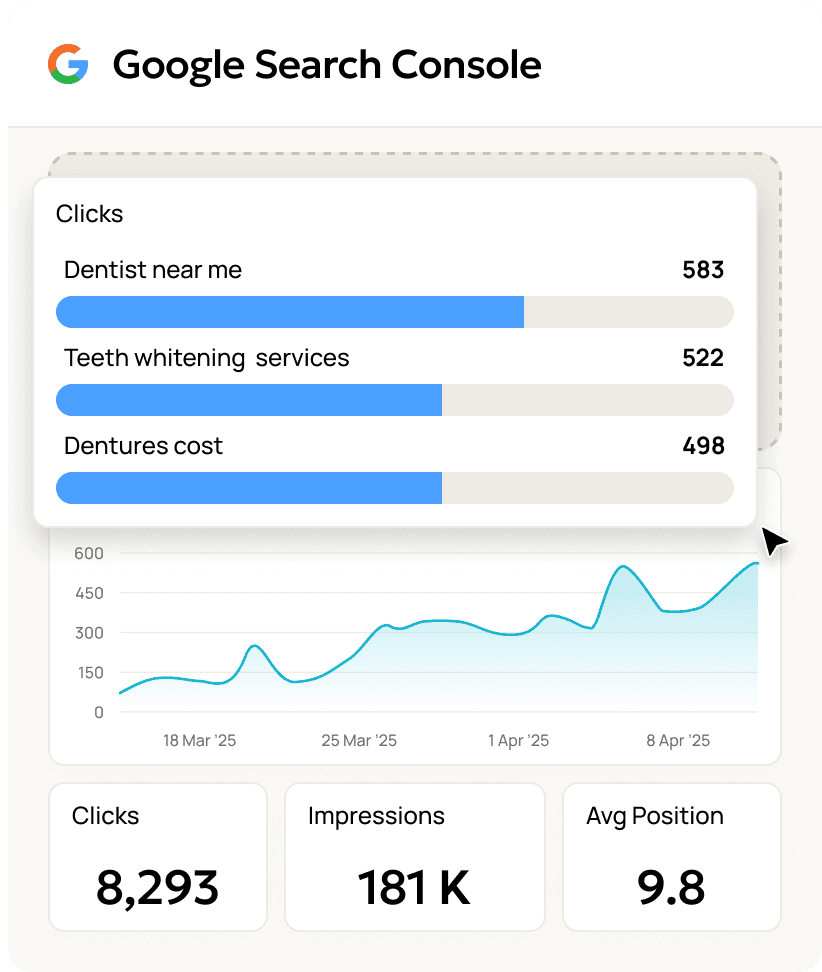
Task: Click the 583 clicks value
Action: click(706, 269)
